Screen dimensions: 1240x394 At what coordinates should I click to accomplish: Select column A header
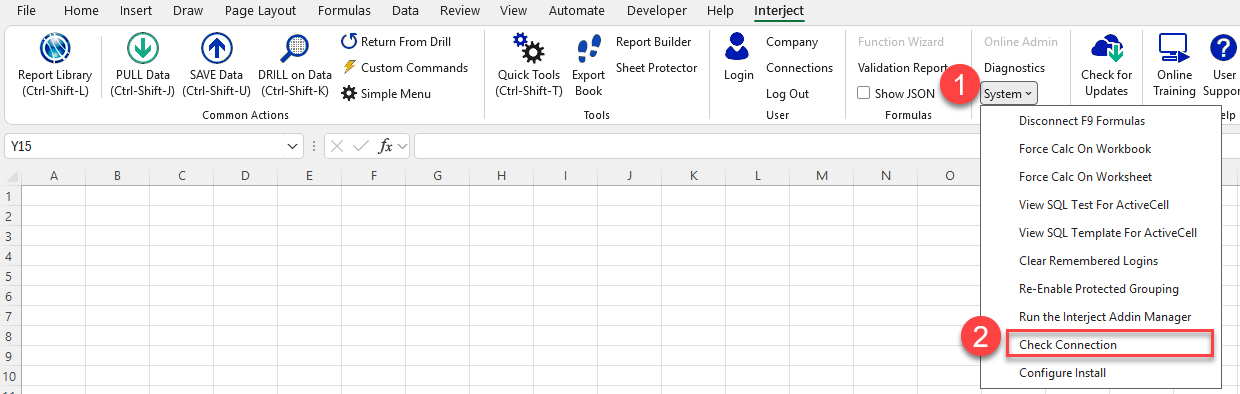pyautogui.click(x=54, y=176)
